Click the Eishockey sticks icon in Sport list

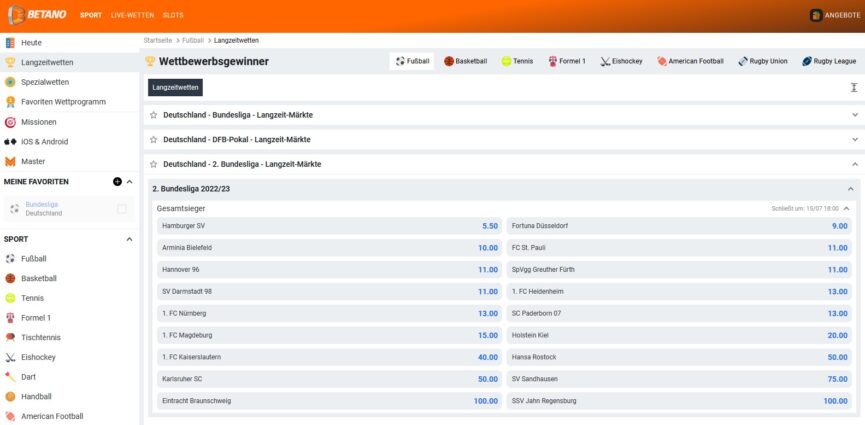pos(10,357)
